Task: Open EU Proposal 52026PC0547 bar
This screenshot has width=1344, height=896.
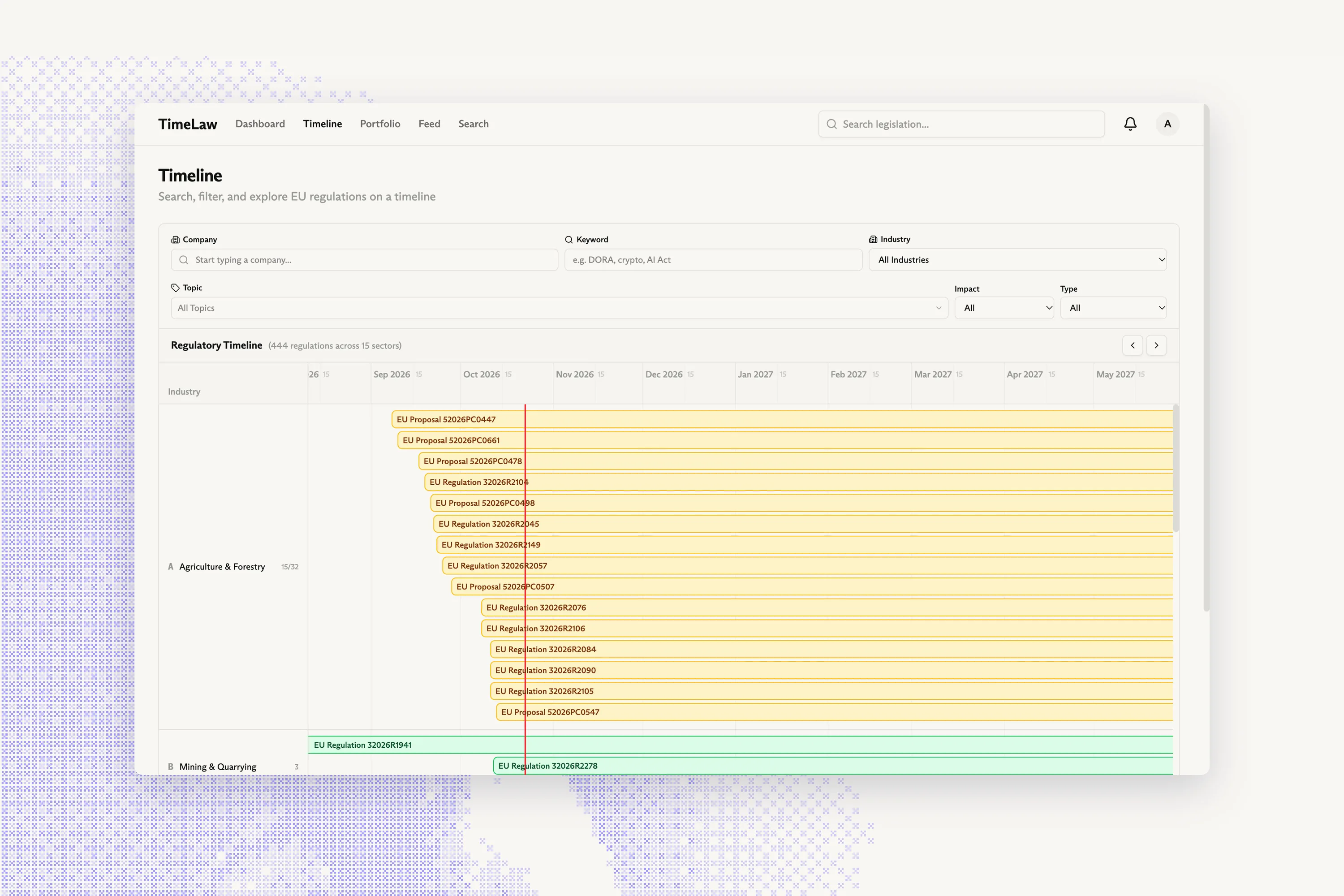Action: tap(834, 713)
